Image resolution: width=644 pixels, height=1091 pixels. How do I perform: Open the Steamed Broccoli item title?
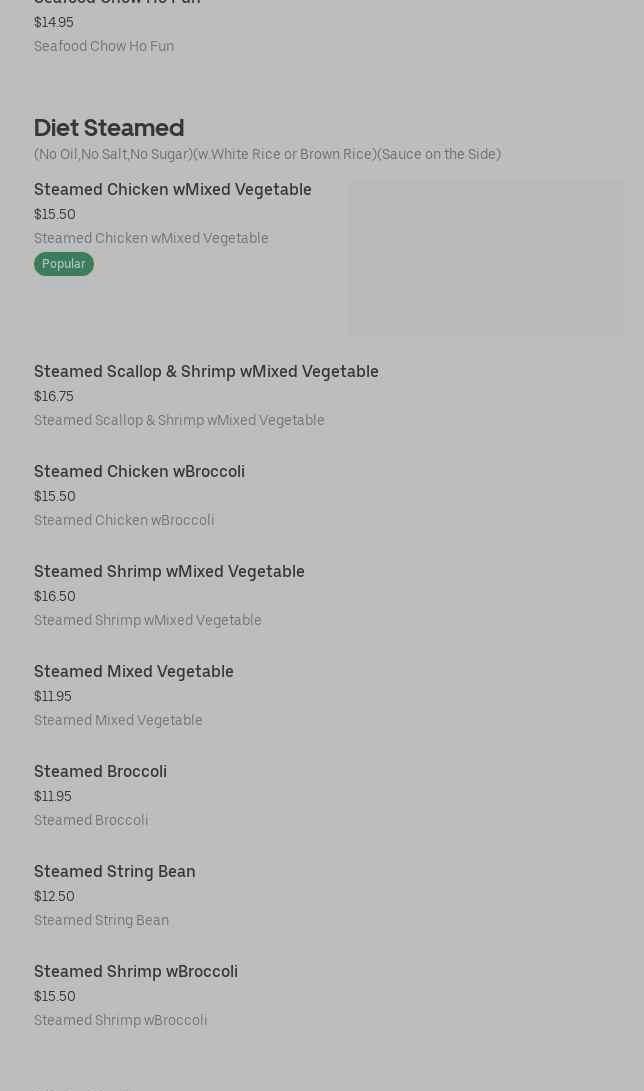coord(100,772)
